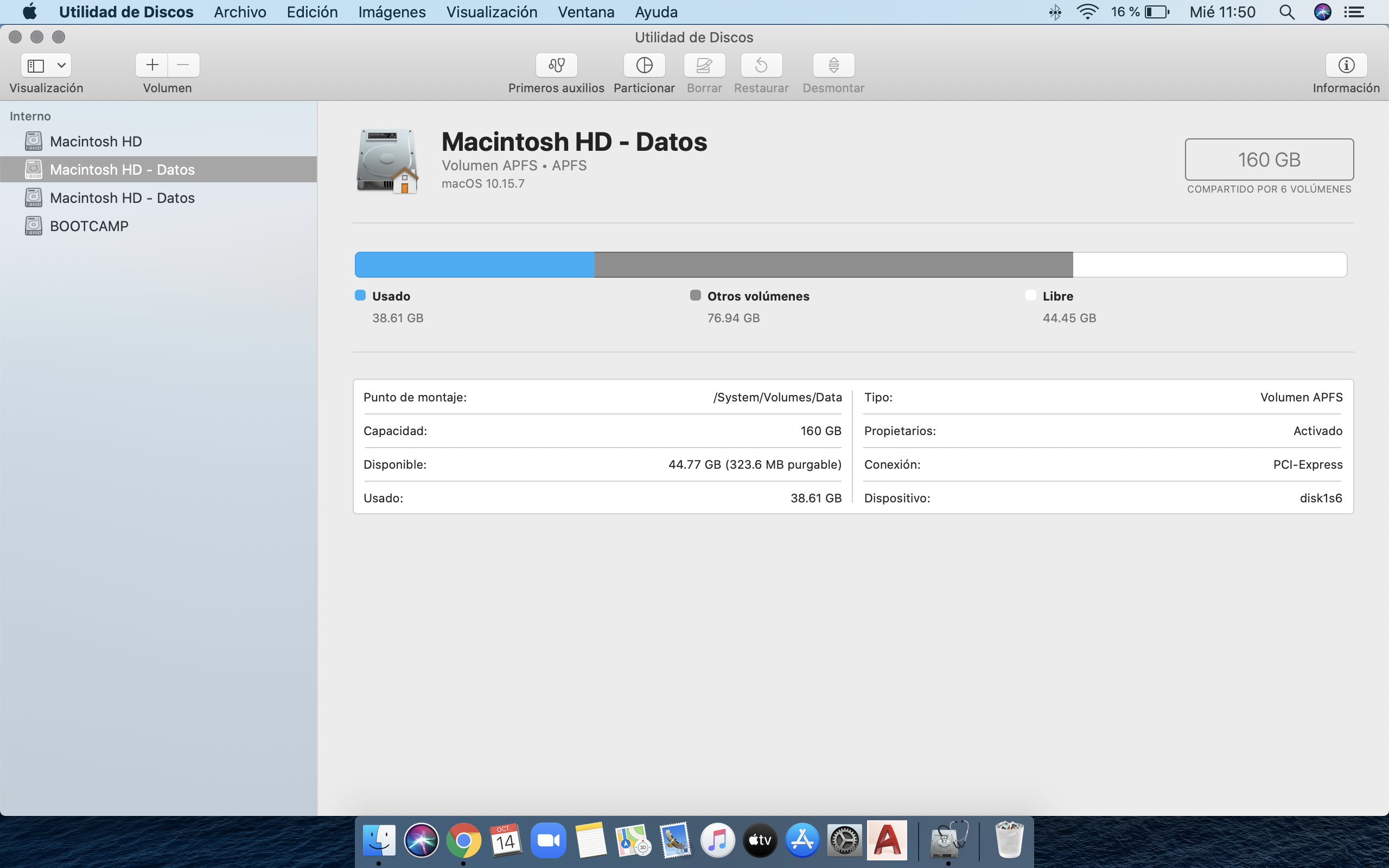Remove volume with minus button
This screenshot has width=1389, height=868.
183,65
